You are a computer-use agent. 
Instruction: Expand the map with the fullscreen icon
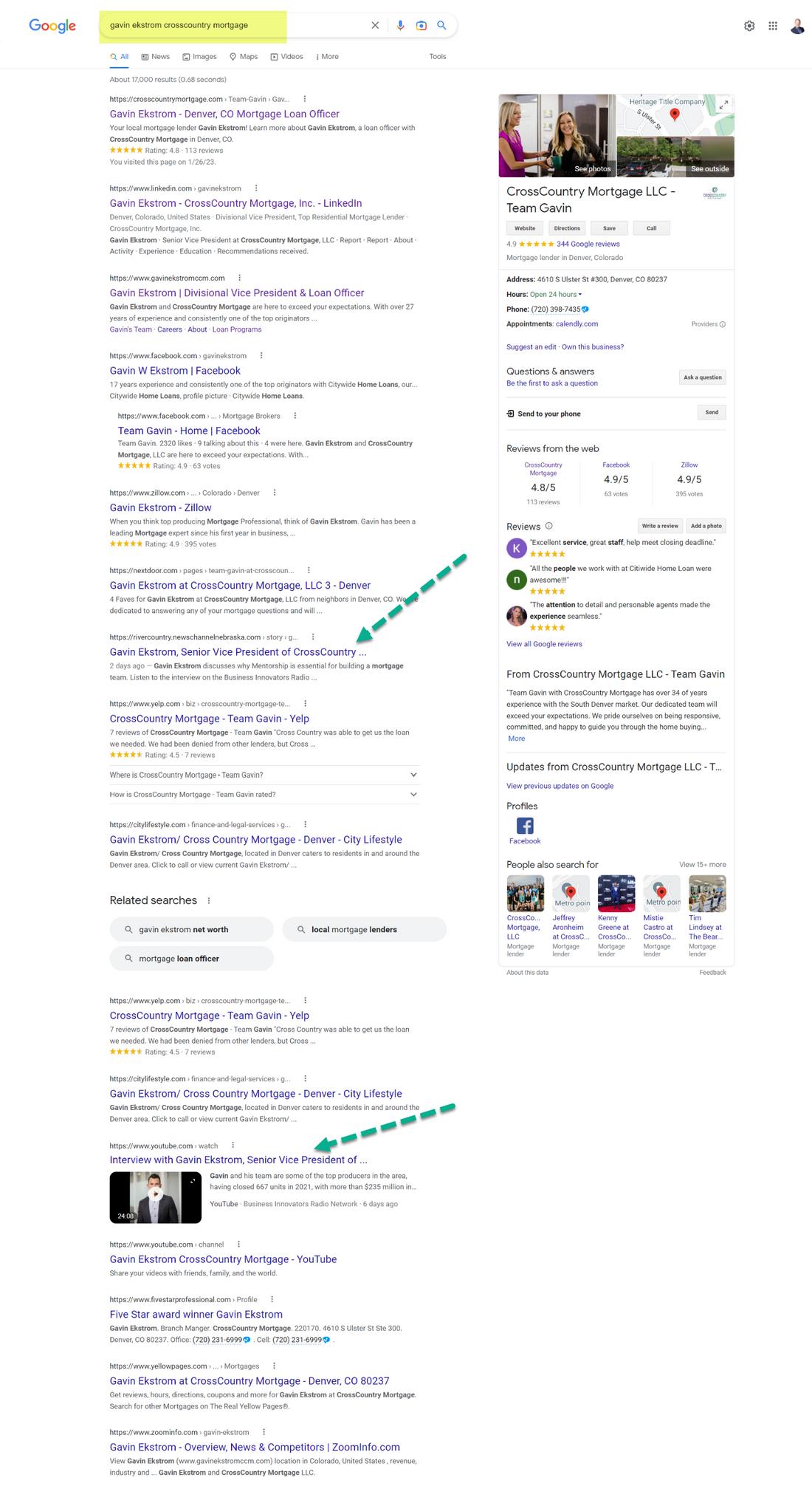724,104
